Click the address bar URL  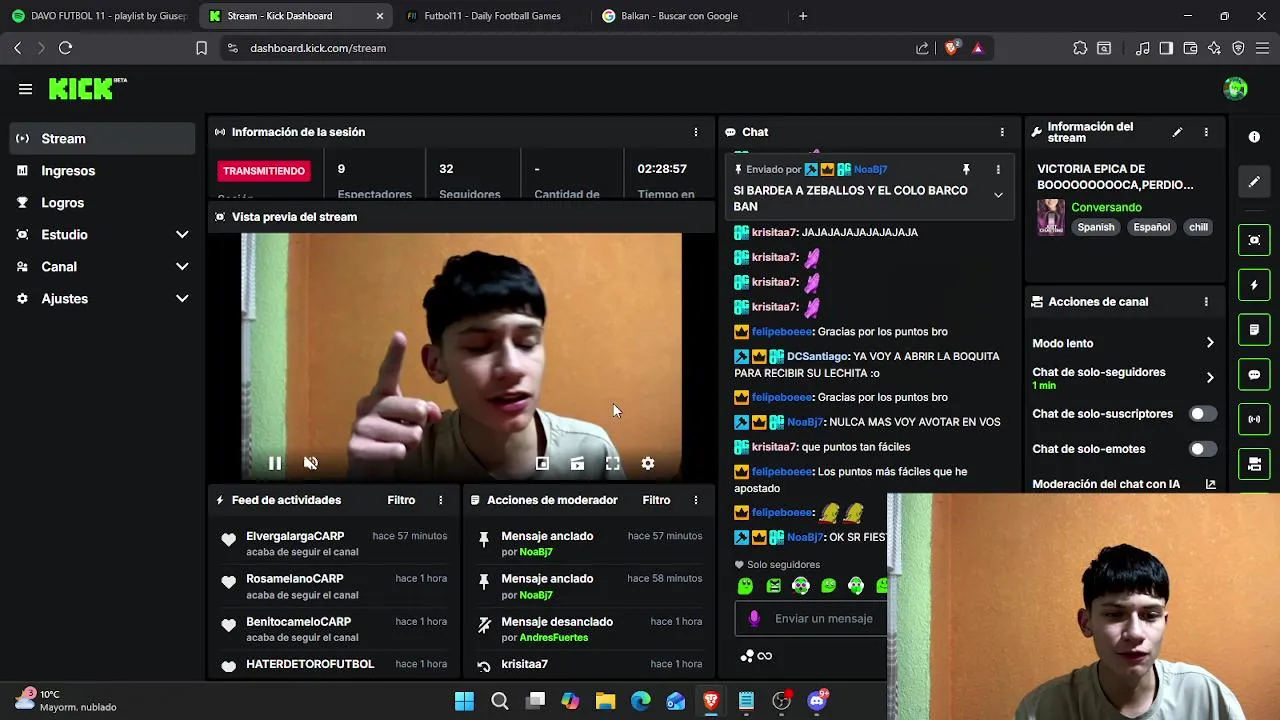click(x=318, y=48)
